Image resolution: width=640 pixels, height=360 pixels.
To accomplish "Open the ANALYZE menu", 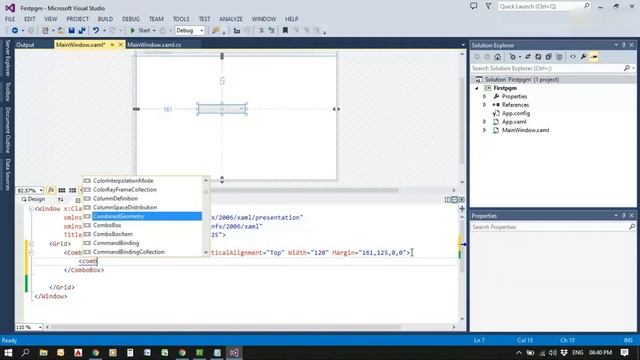I will pos(231,19).
